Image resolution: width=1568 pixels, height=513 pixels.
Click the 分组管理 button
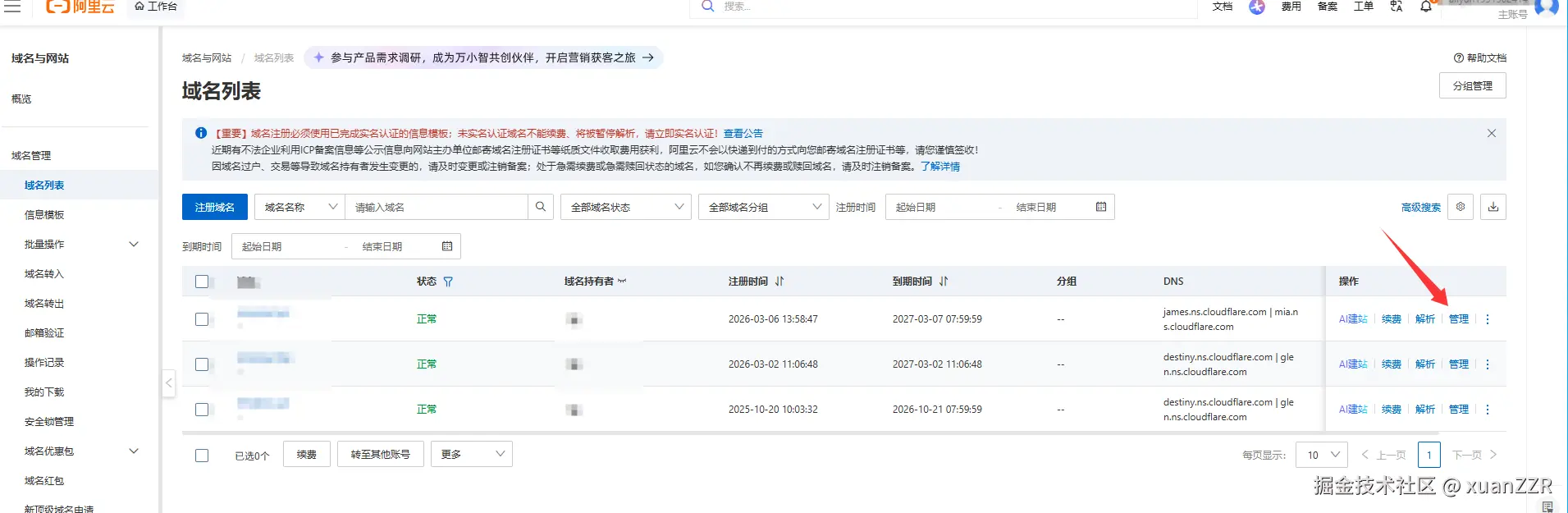(1473, 85)
